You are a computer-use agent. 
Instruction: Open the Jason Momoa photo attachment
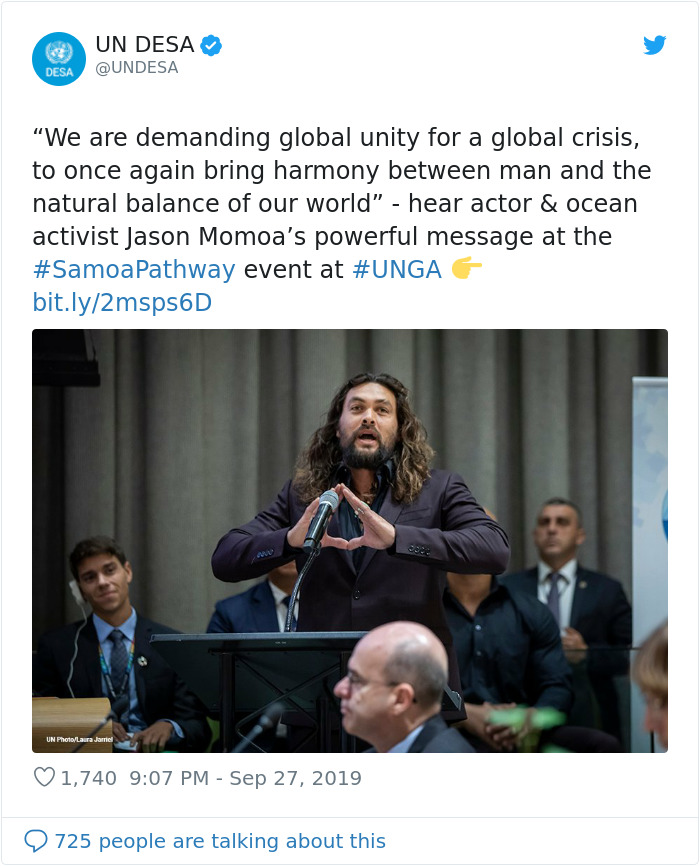pos(350,542)
